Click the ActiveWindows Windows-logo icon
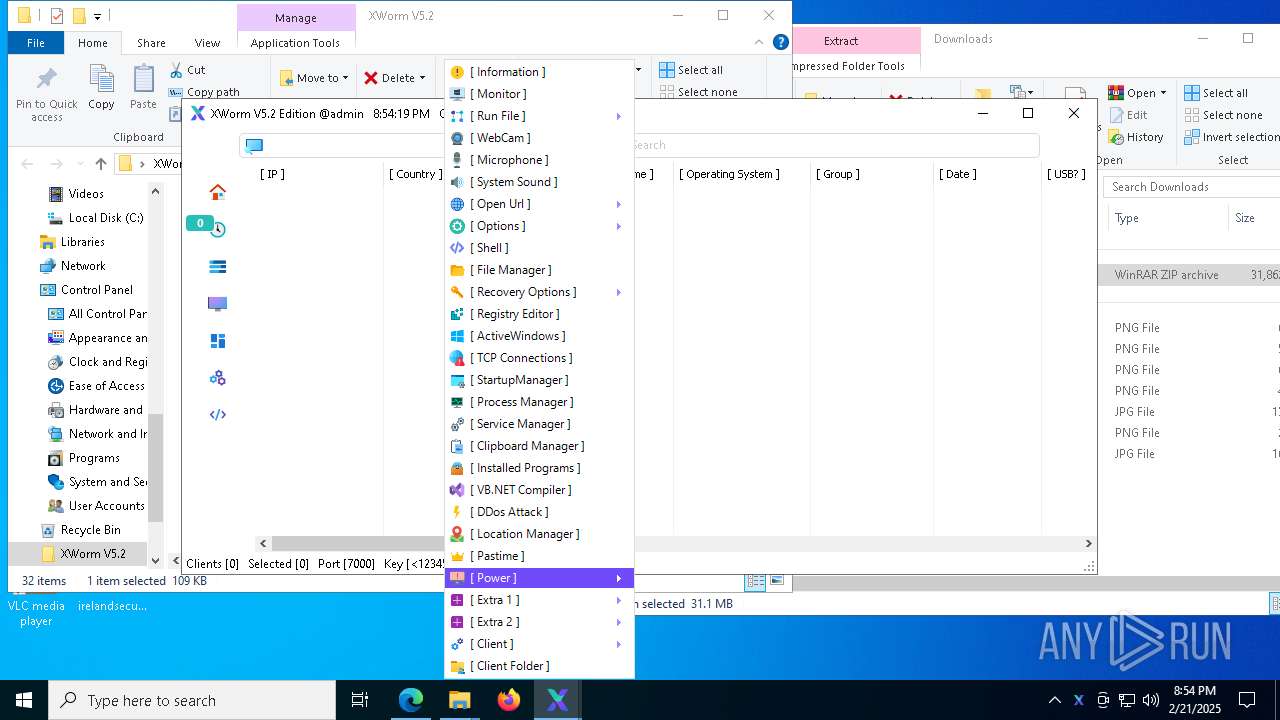 (x=457, y=336)
